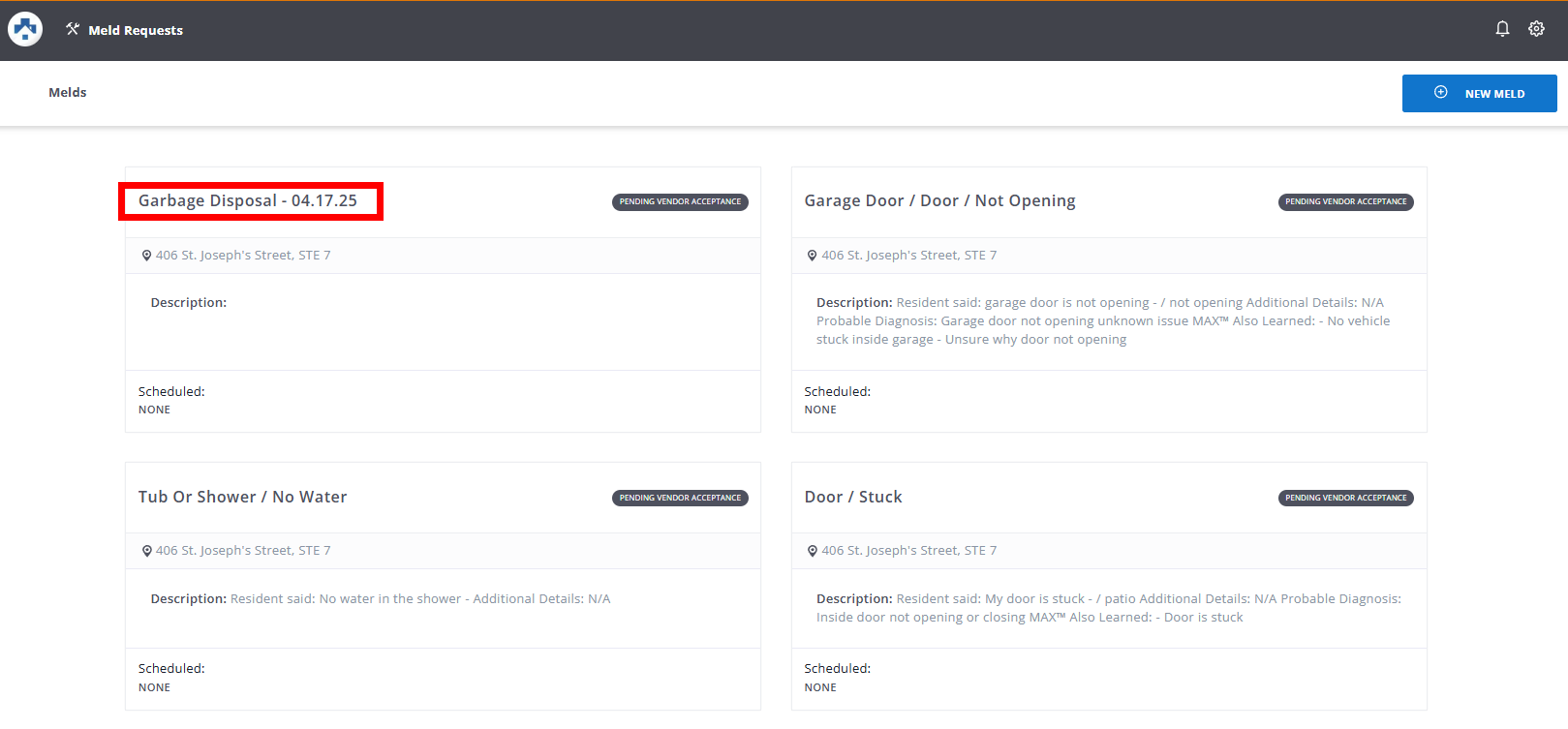Click the status badge on Garbage Disposal card
Viewport: 1568px width, 729px height.
680,202
